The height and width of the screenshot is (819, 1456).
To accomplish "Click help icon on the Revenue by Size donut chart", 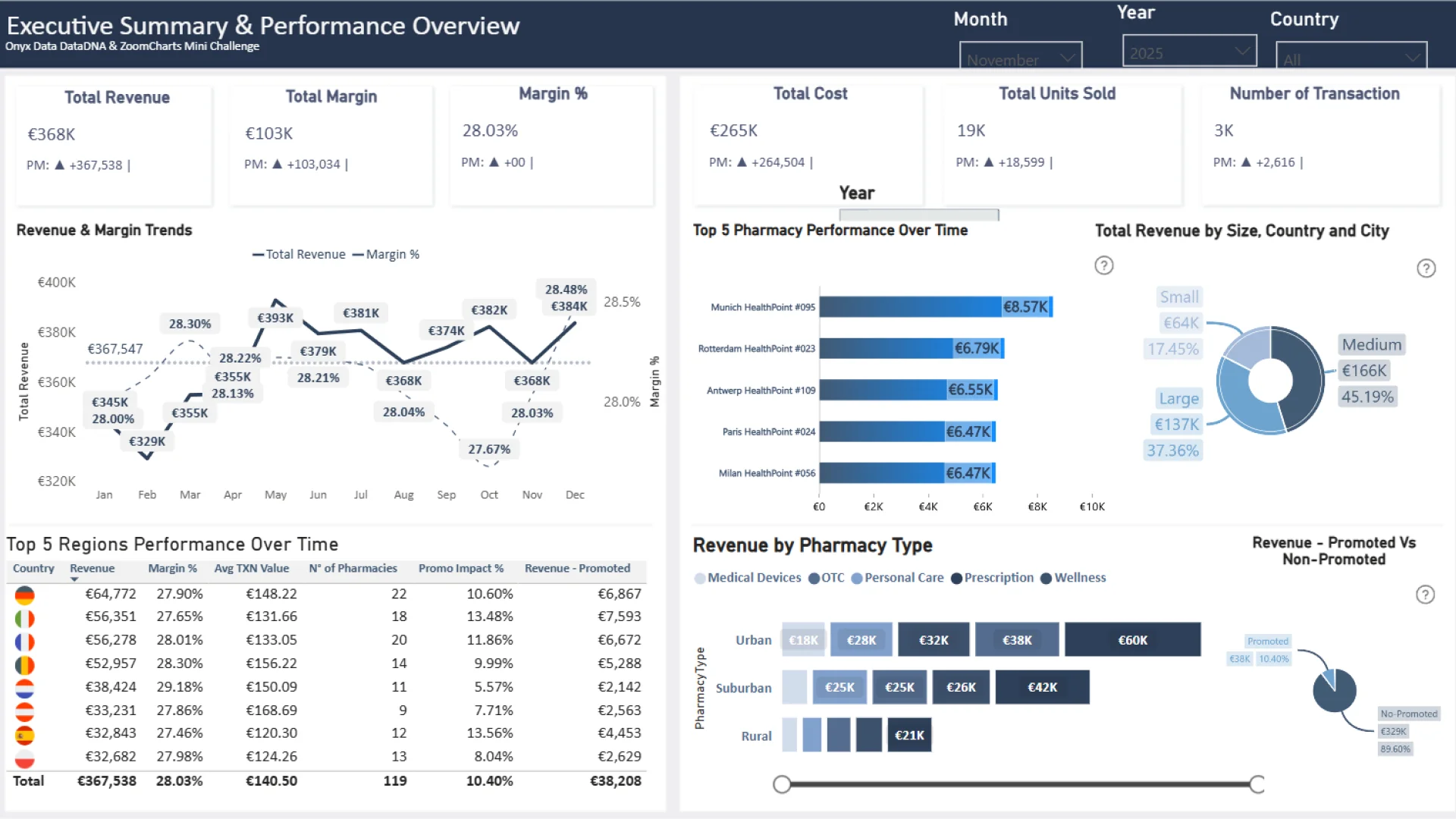I will tap(1426, 268).
